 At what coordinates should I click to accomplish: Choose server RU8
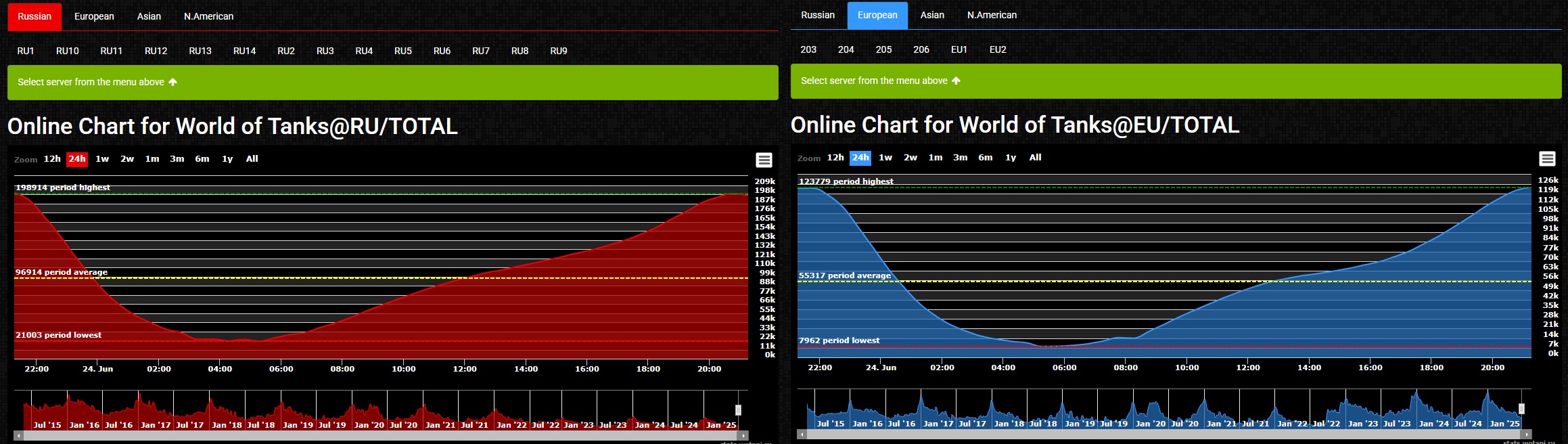click(520, 51)
